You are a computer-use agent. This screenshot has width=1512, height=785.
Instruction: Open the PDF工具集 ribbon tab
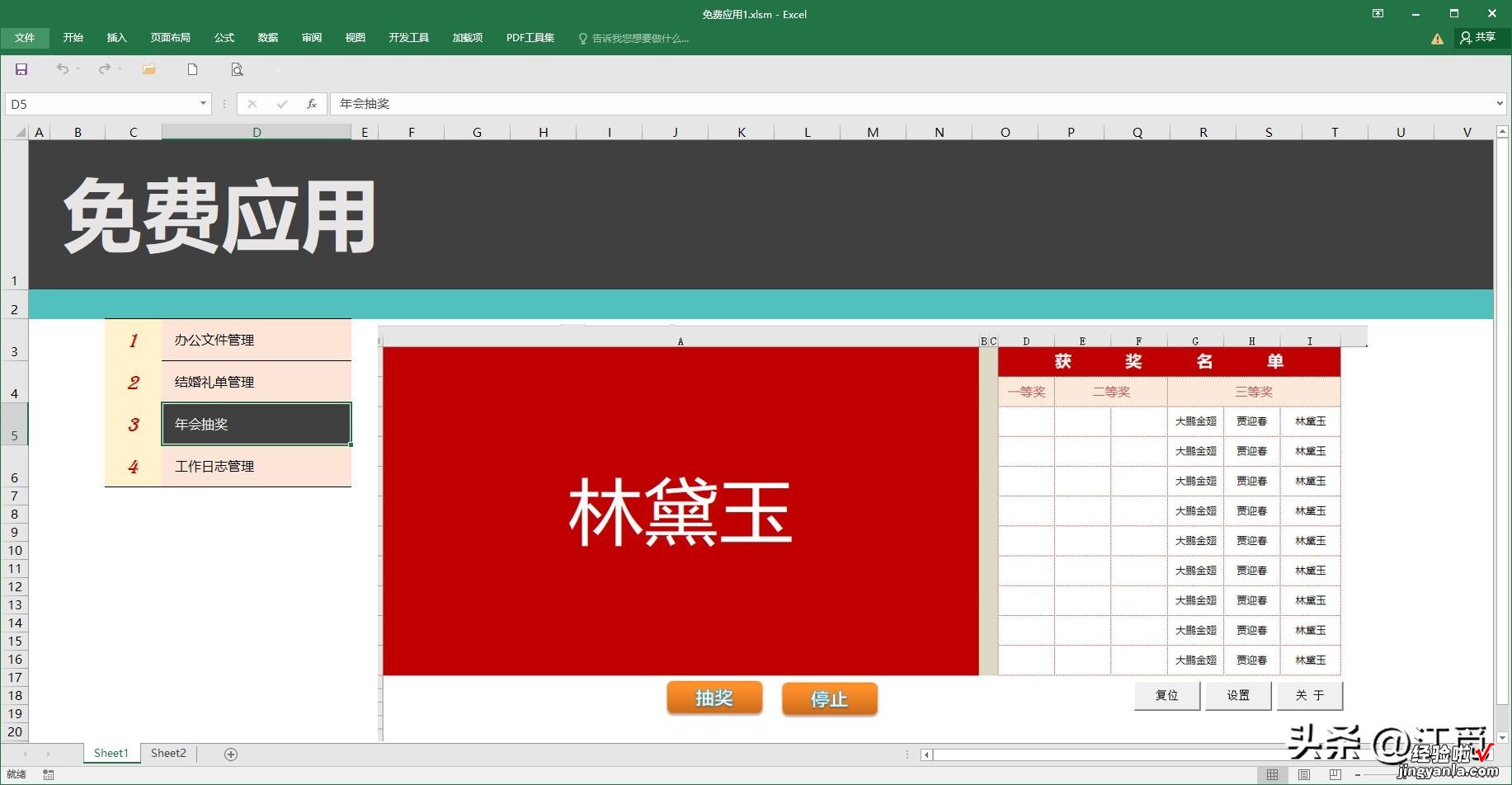(530, 38)
